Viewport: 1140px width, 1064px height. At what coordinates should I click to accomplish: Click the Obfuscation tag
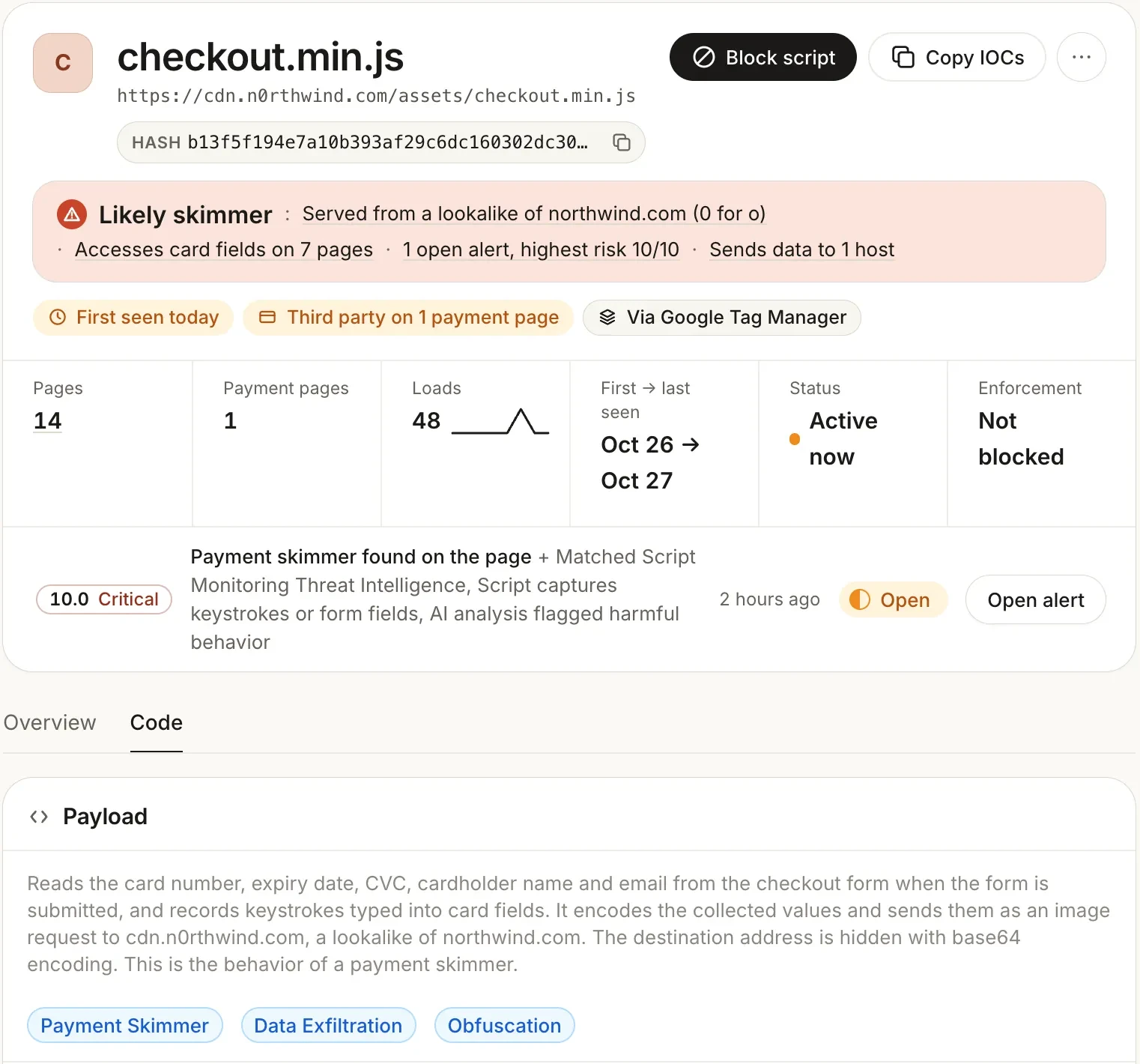click(504, 1025)
